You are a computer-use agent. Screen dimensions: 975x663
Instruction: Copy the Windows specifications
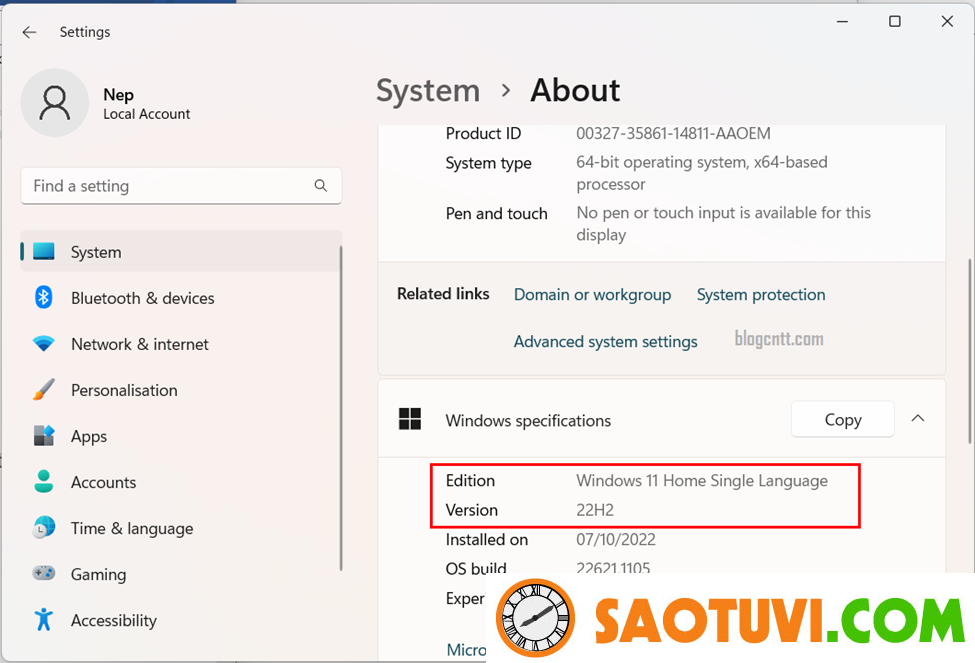[843, 419]
